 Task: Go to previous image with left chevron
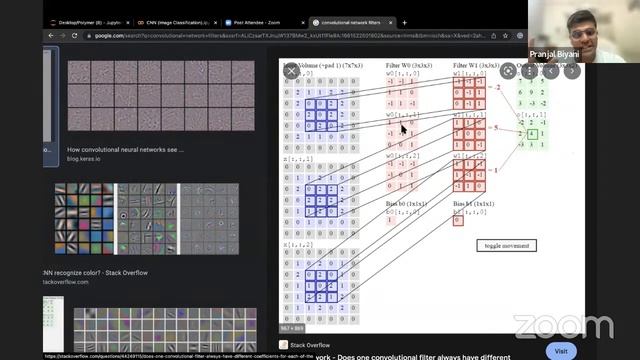(551, 71)
